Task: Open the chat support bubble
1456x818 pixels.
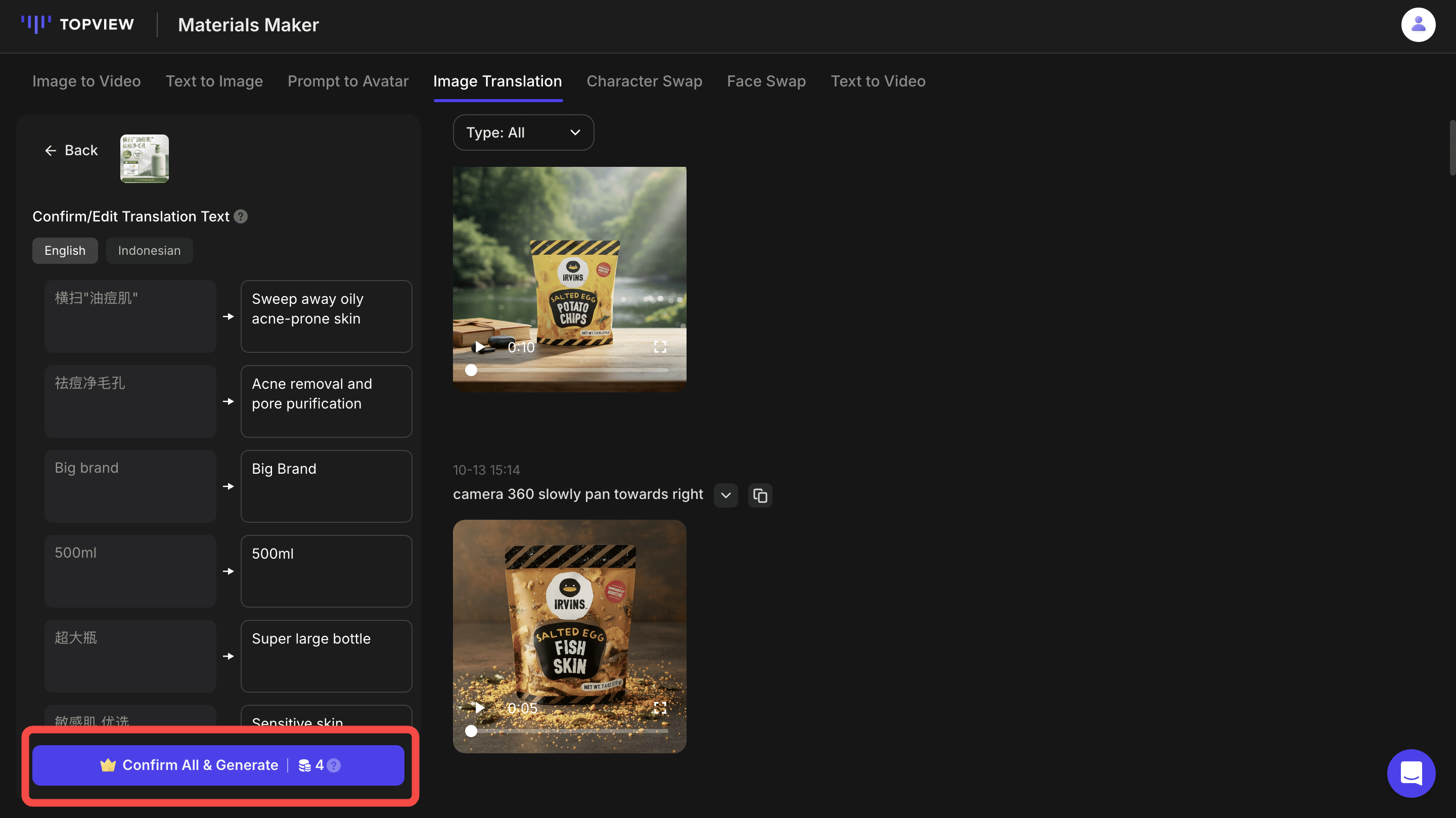Action: click(x=1411, y=773)
